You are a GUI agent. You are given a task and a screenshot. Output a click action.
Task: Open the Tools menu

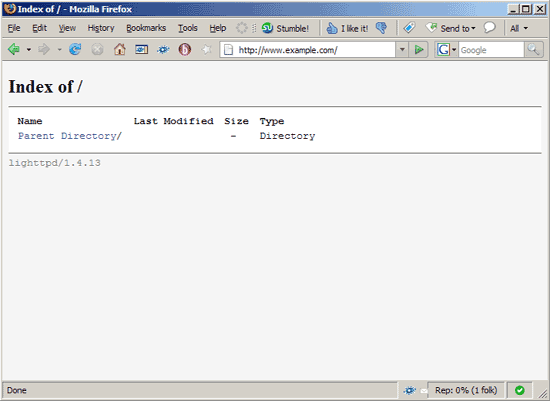[188, 28]
